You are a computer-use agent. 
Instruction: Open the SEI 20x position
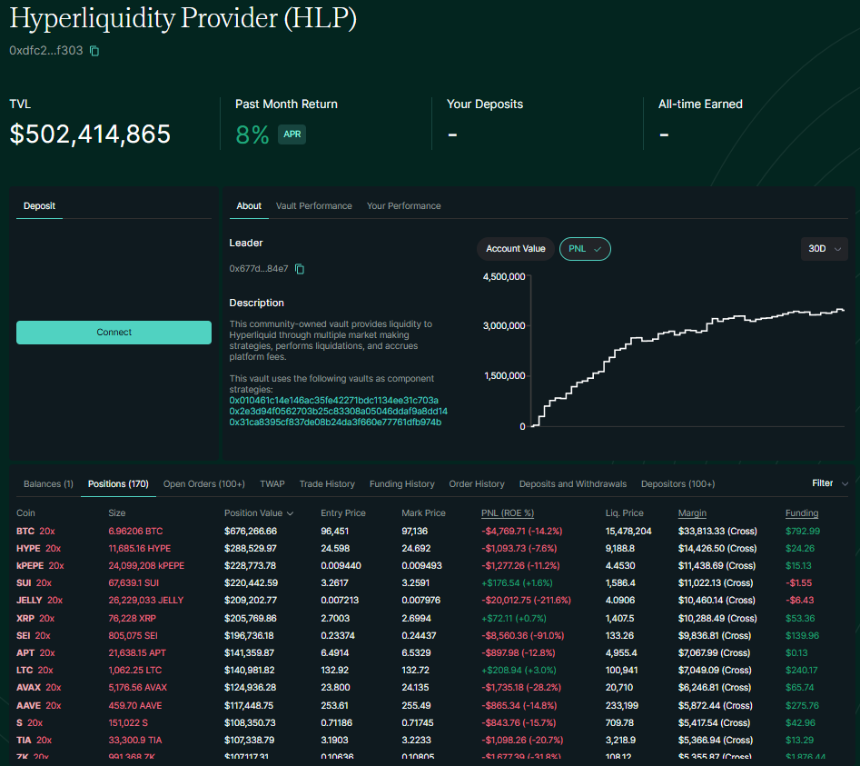(x=33, y=636)
